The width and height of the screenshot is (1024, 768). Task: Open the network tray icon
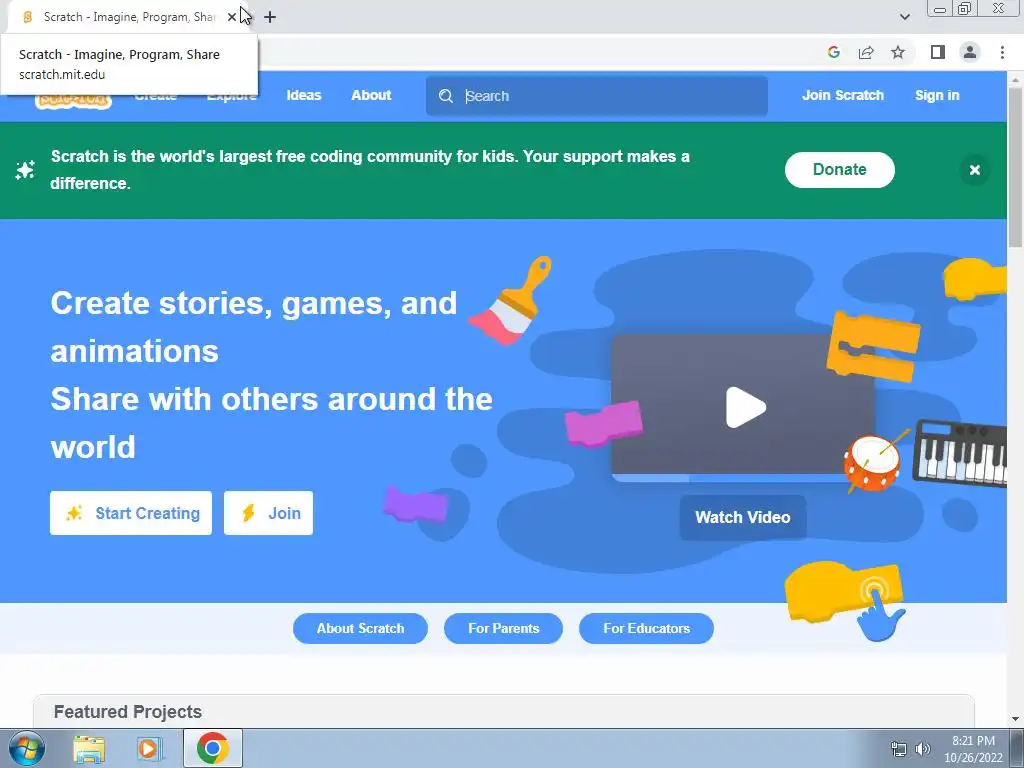(x=899, y=749)
